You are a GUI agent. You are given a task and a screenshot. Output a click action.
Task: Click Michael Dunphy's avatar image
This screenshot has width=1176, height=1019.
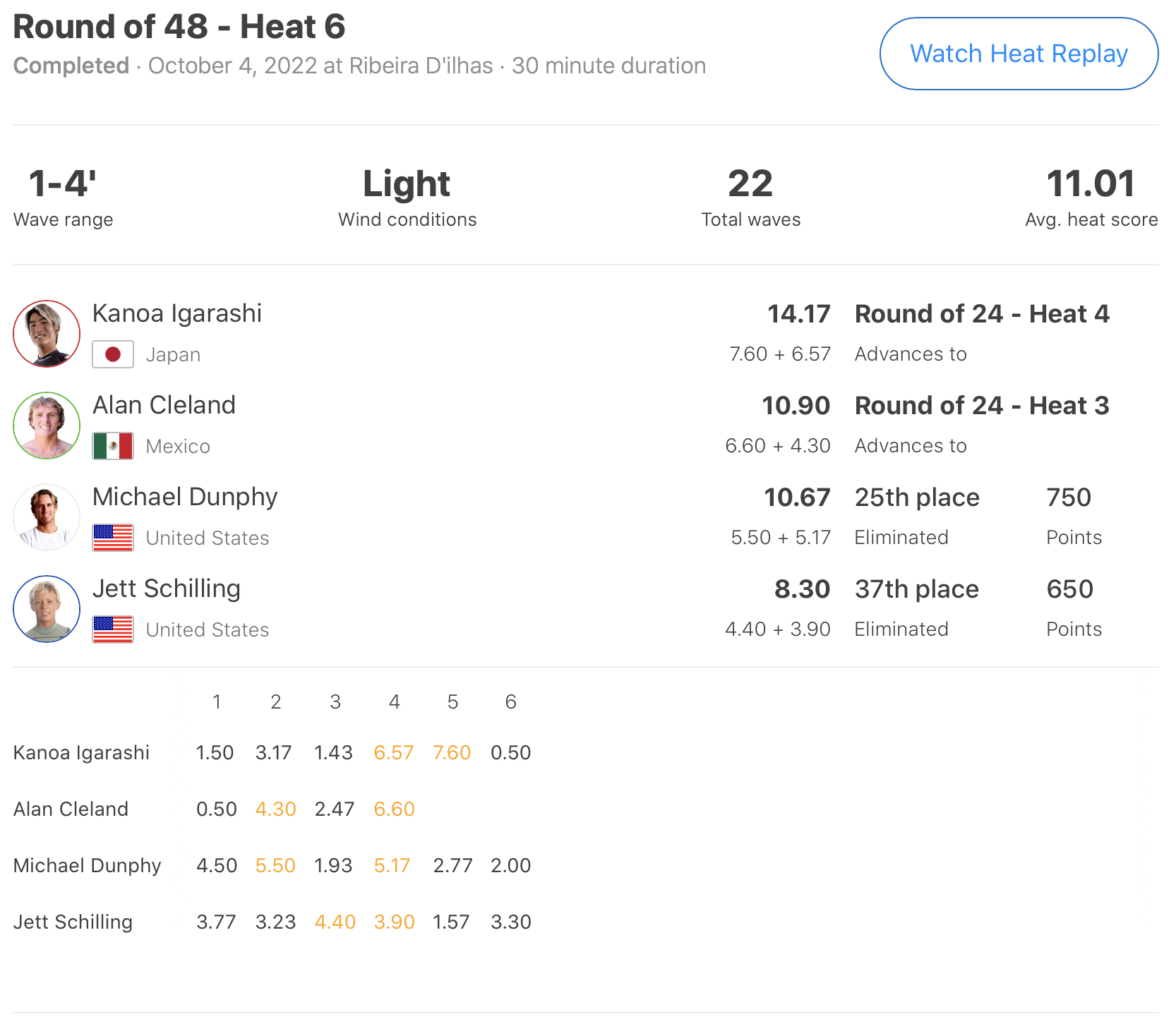coord(47,517)
